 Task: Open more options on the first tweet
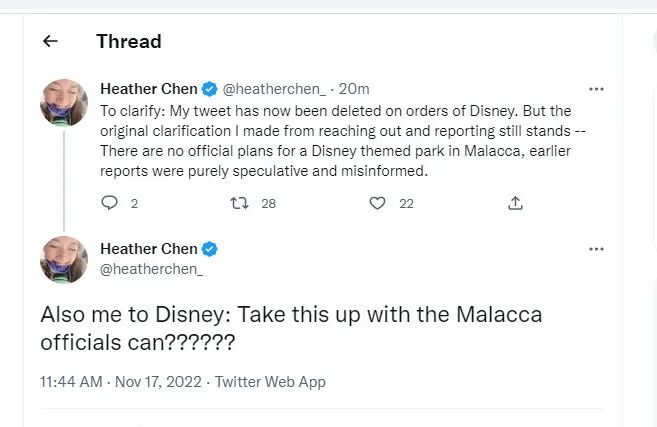coord(596,89)
